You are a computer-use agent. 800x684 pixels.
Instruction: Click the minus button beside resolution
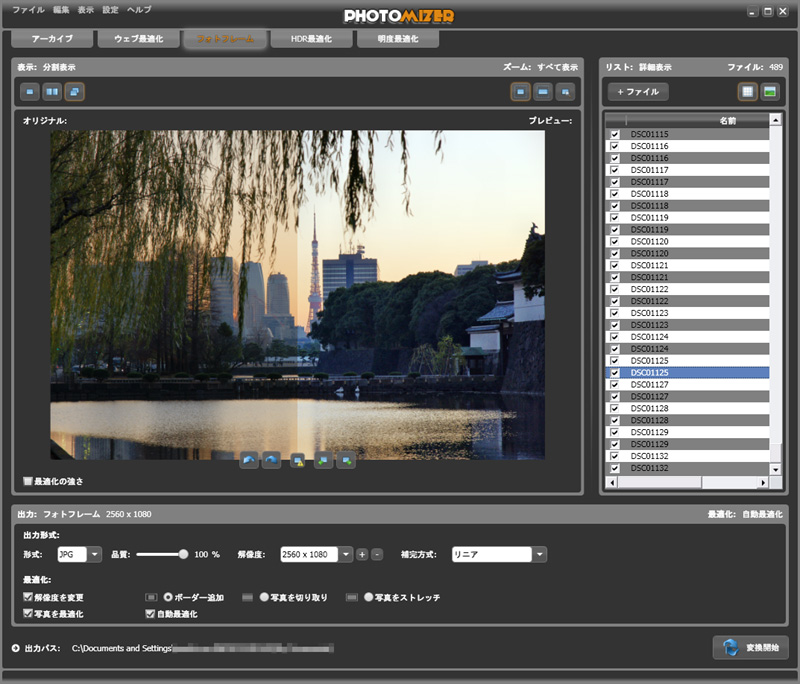(x=377, y=554)
